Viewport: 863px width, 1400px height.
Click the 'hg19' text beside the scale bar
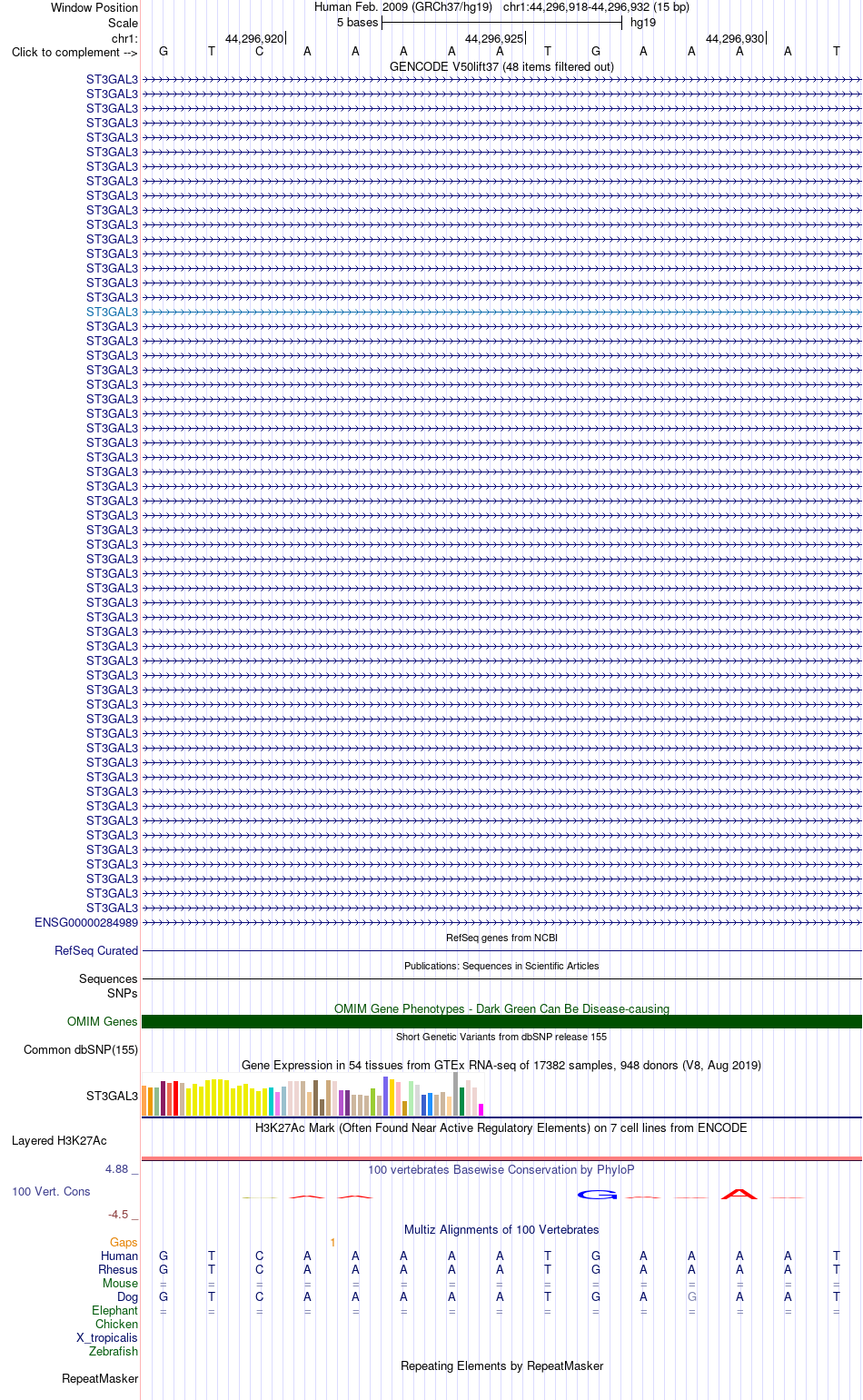pos(643,23)
